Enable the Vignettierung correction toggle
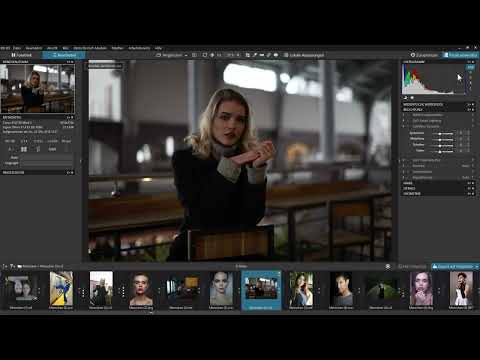 tap(409, 177)
